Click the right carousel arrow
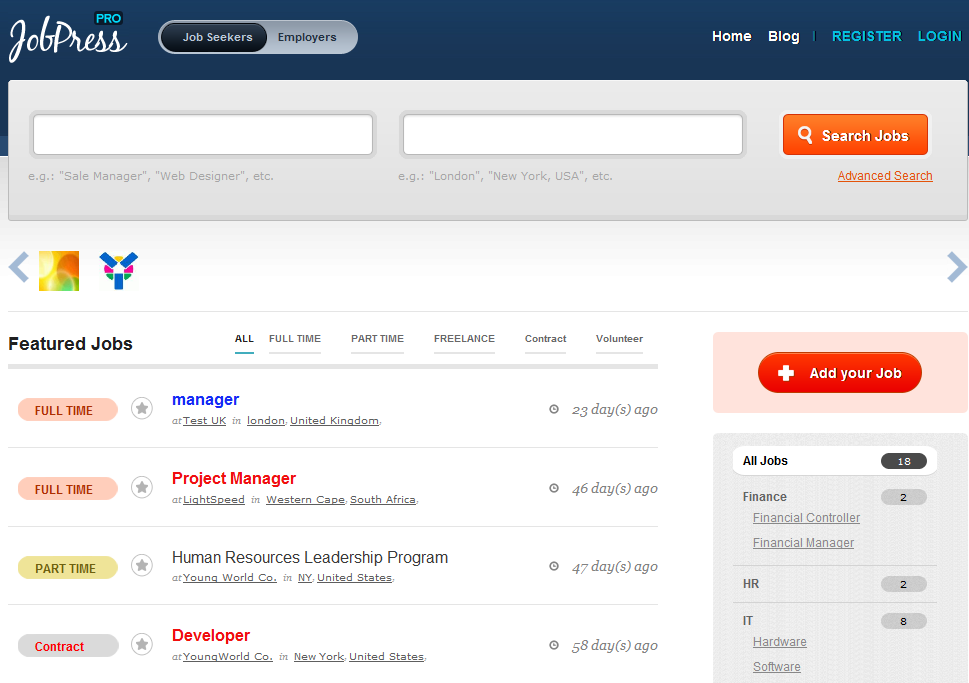Screen dimensions: 969x683 [x=957, y=267]
